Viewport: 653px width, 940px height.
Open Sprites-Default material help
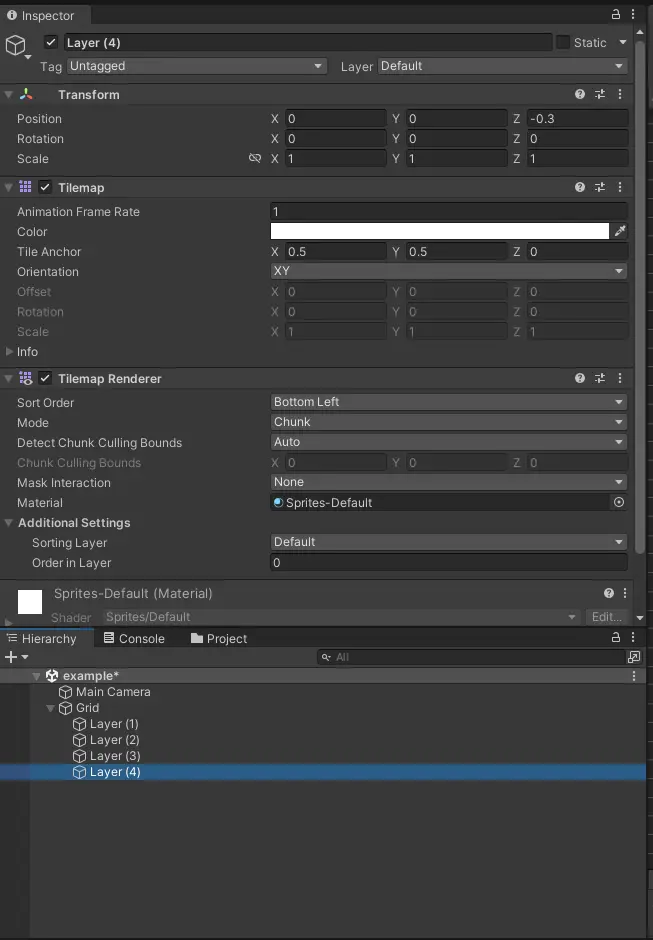[609, 593]
